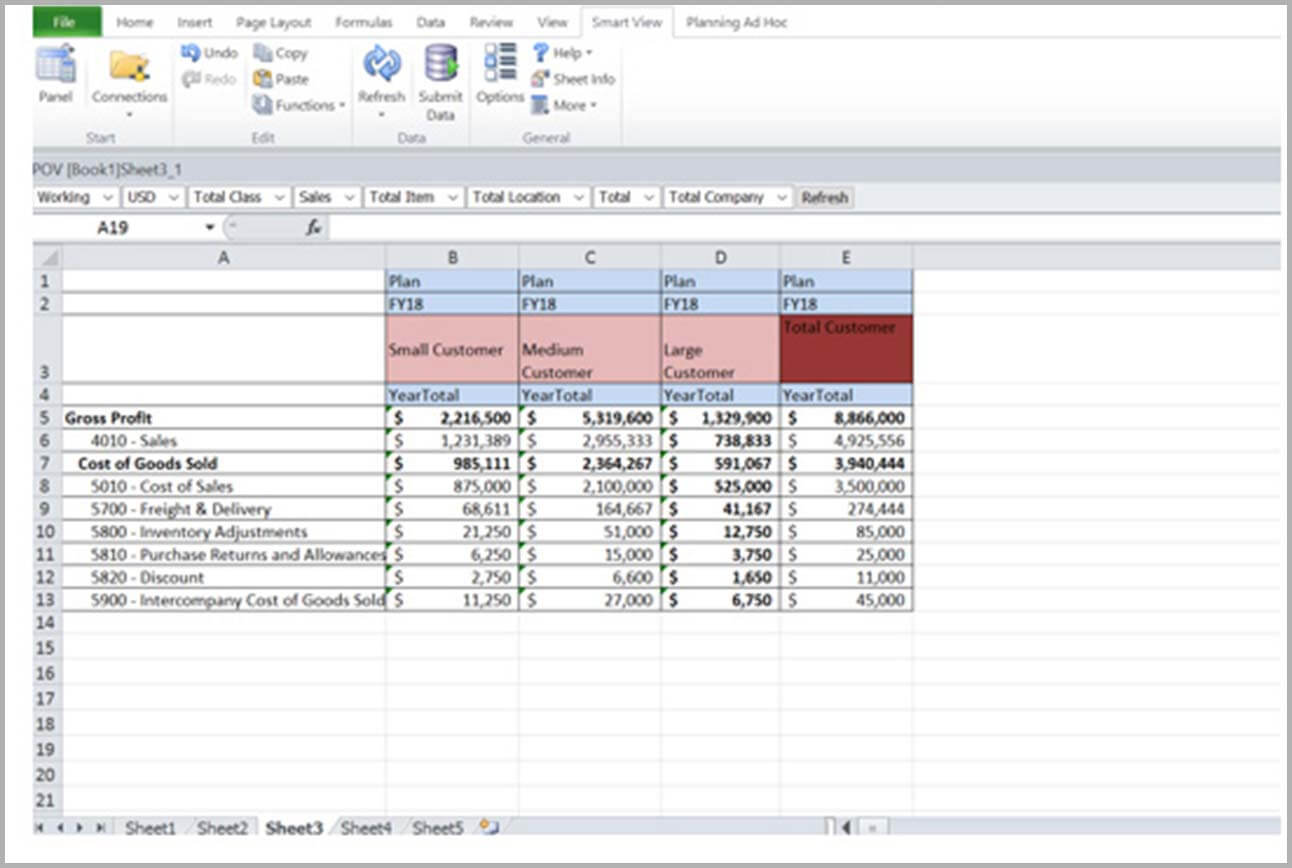The image size is (1292, 868).
Task: Select row 13 header
Action: click(47, 600)
